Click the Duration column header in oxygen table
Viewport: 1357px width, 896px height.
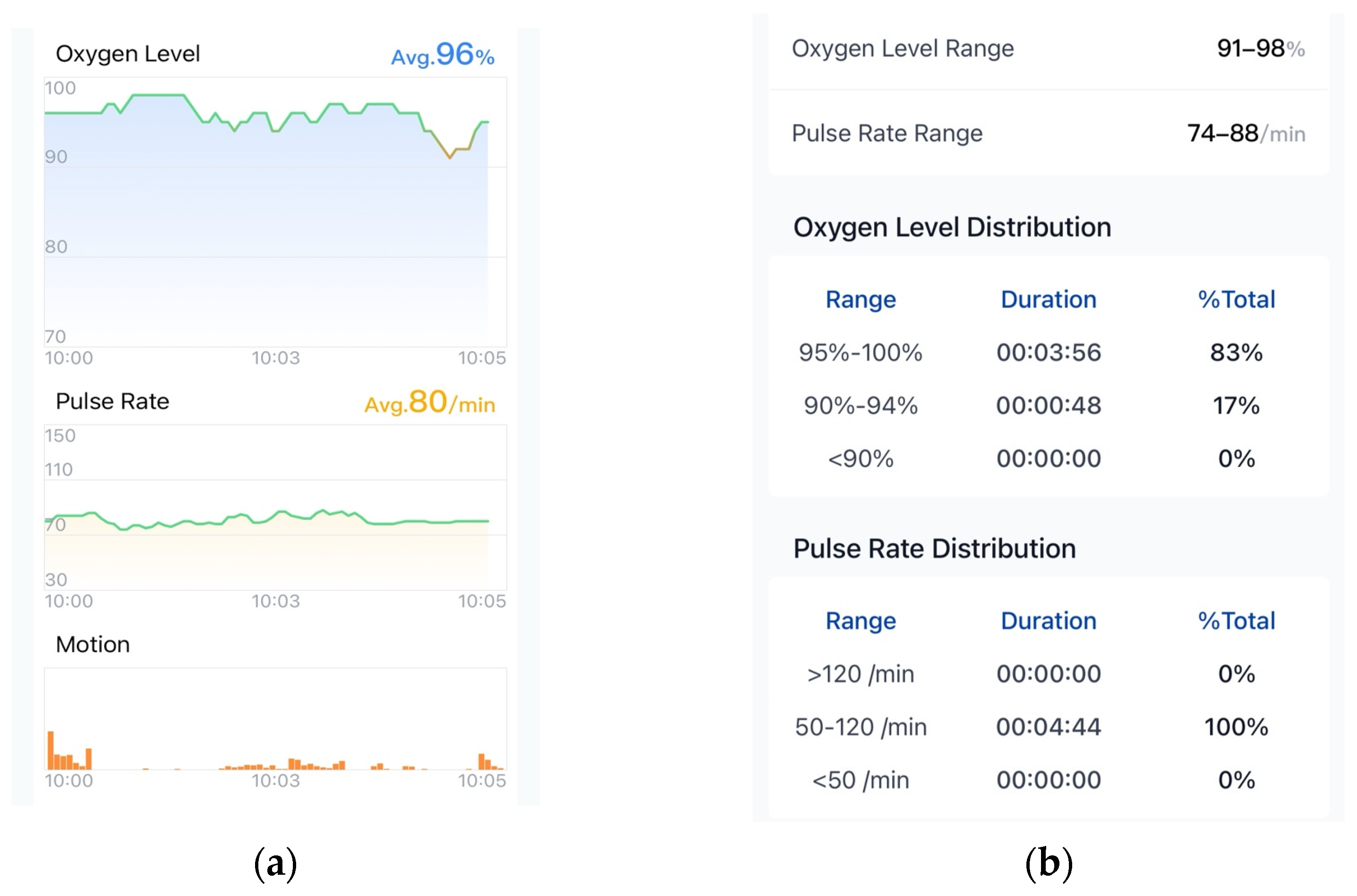[1048, 299]
